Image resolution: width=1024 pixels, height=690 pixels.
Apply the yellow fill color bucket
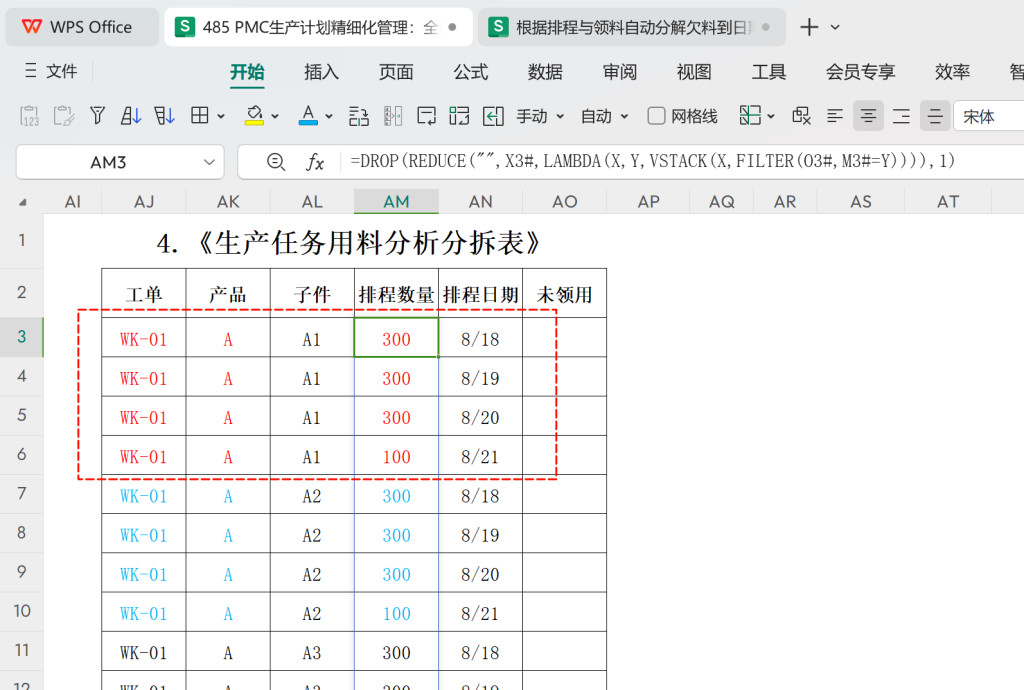pyautogui.click(x=254, y=116)
